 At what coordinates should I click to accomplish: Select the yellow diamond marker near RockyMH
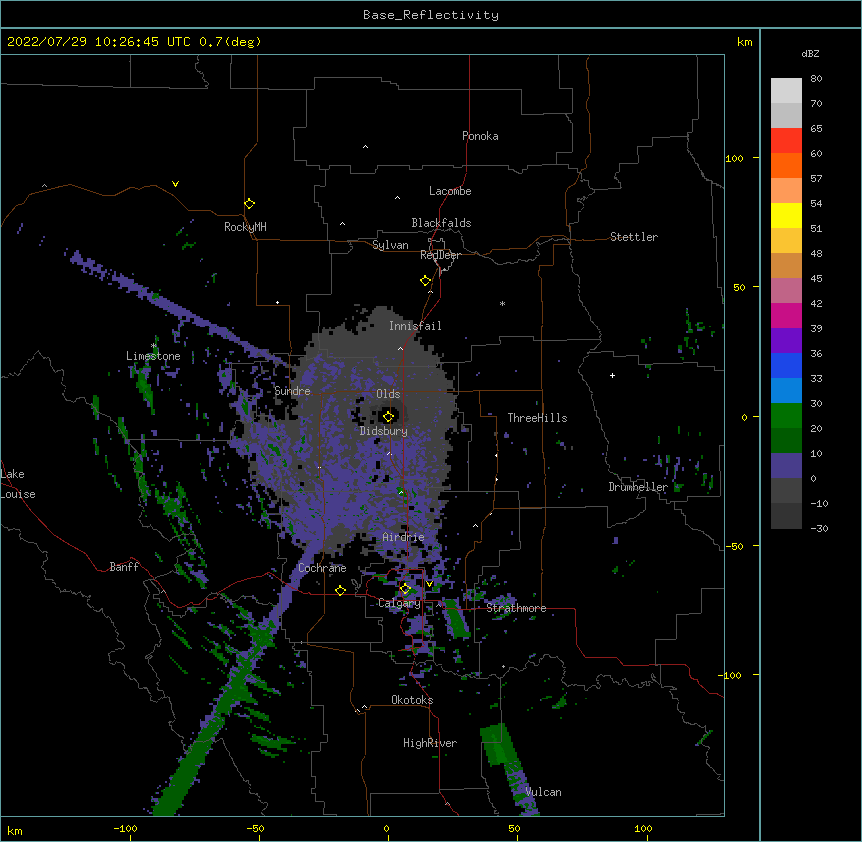(x=250, y=204)
